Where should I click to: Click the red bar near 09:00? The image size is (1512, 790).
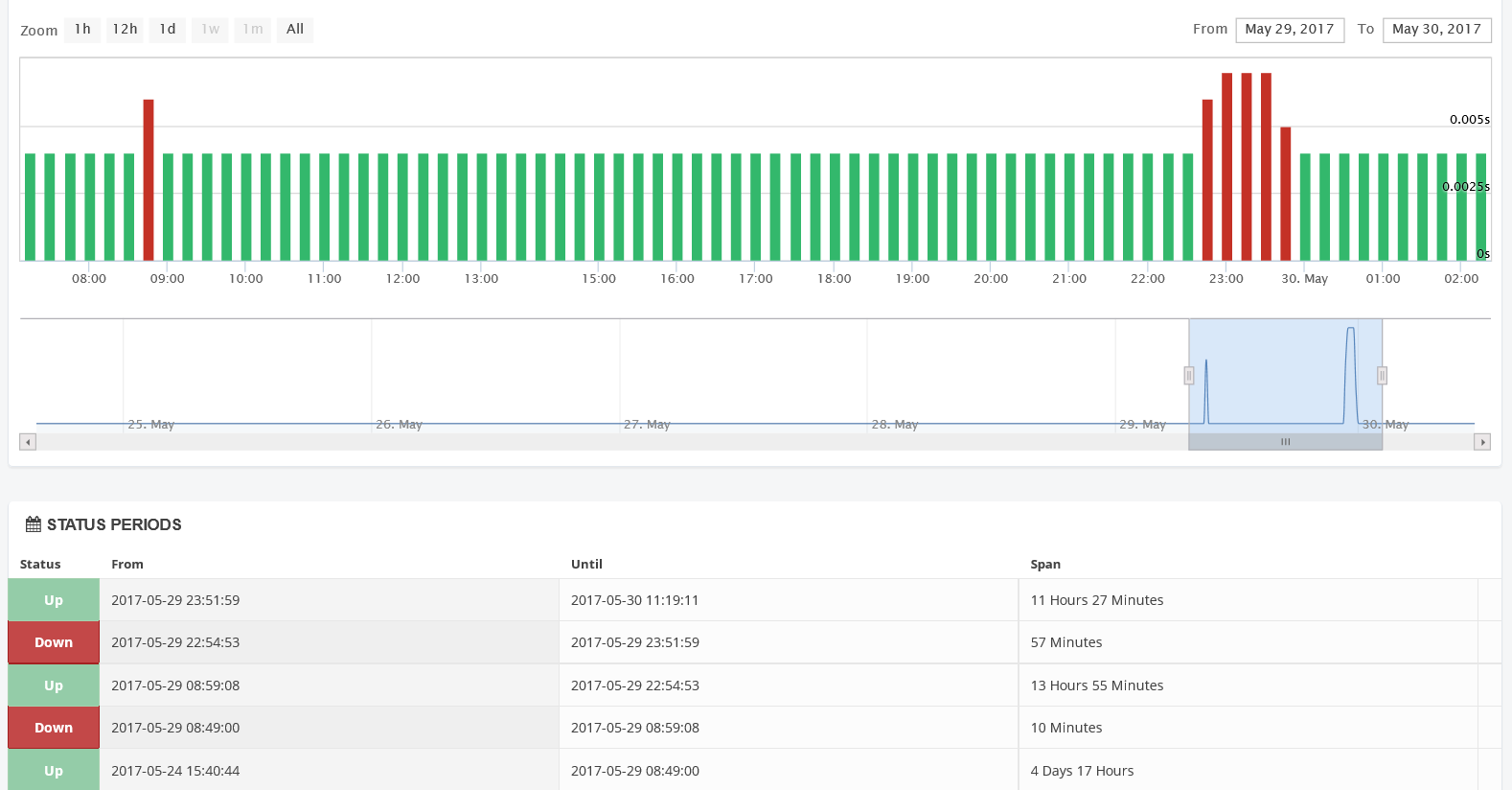149,179
